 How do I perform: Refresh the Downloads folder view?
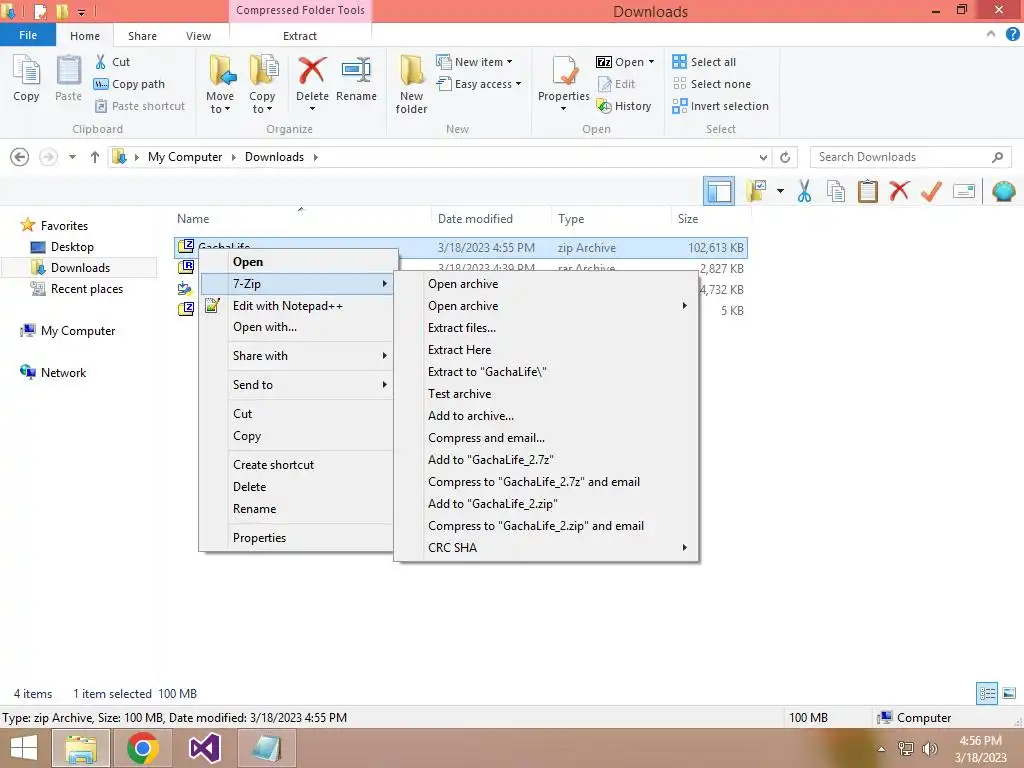coord(785,157)
